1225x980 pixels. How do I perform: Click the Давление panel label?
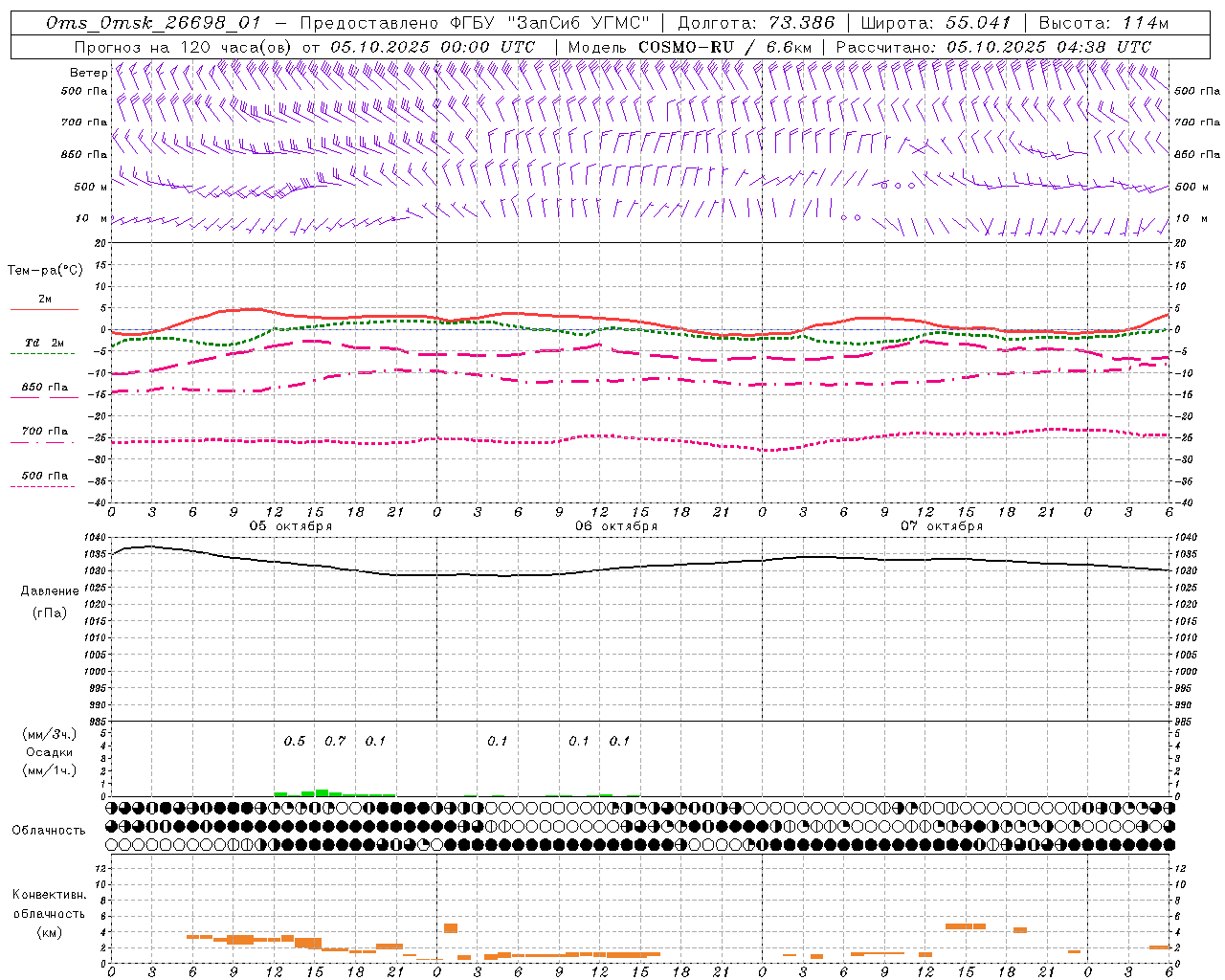tap(49, 591)
